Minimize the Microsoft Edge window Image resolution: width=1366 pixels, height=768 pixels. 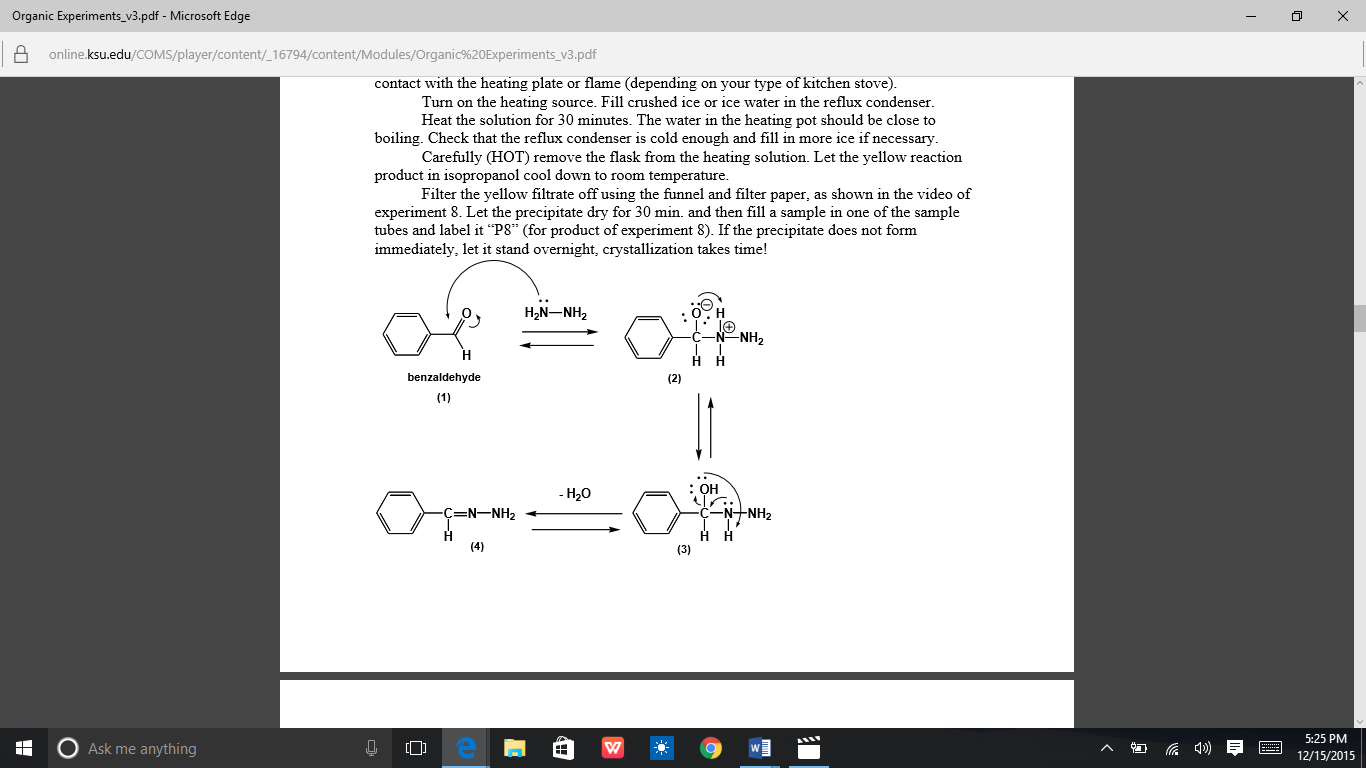tap(1251, 16)
